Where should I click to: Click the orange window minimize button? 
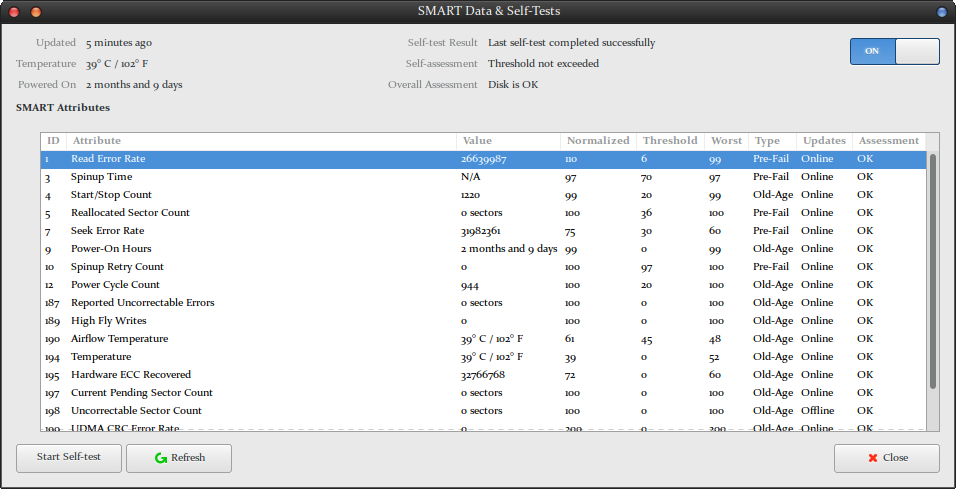[35, 12]
